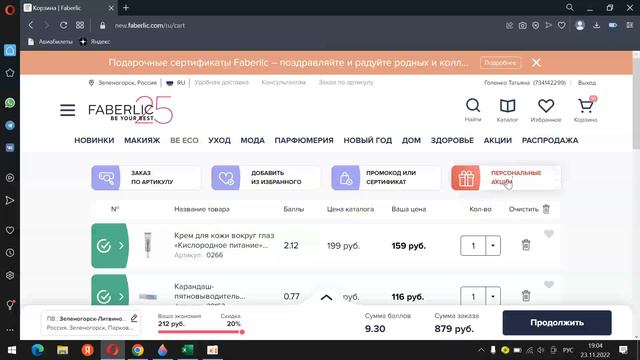Open УХОД menu section
The width and height of the screenshot is (640, 360).
pyautogui.click(x=219, y=140)
